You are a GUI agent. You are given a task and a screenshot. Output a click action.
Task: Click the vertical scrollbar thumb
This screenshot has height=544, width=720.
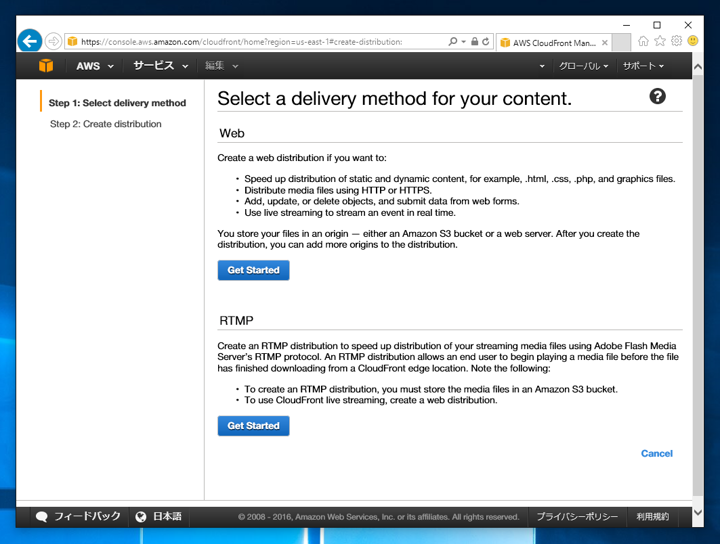698,285
